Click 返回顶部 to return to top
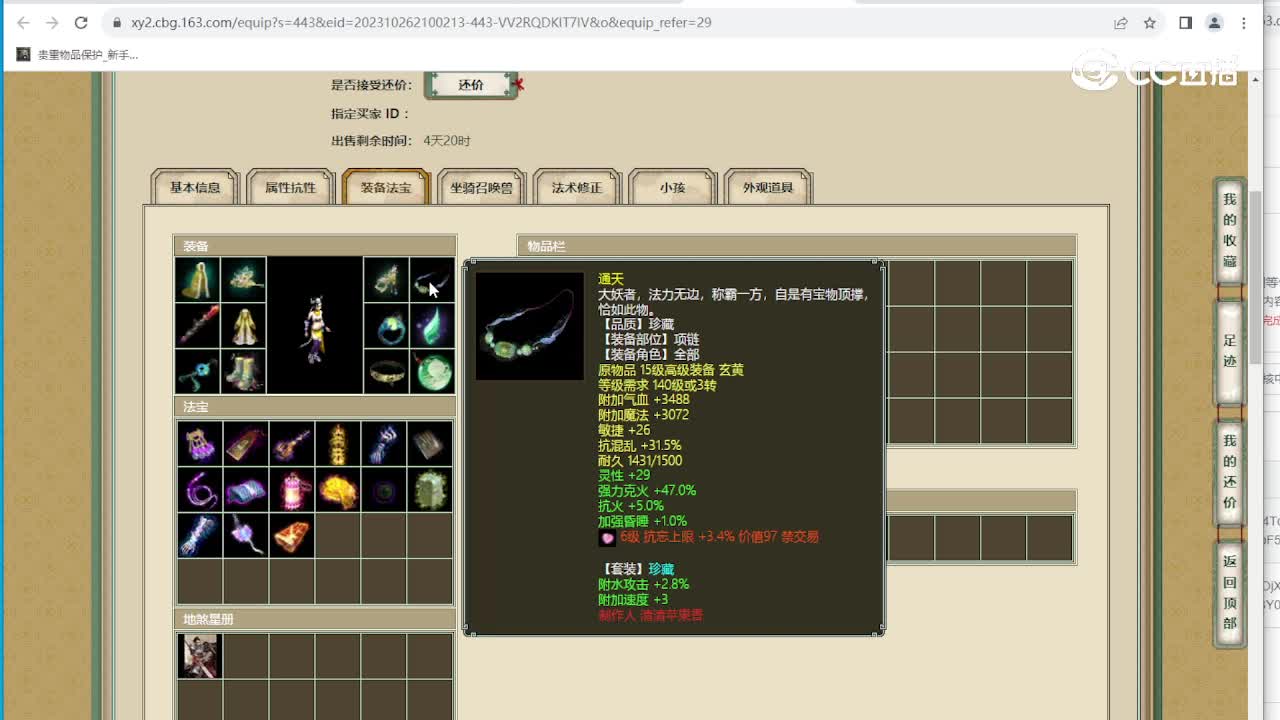 [1229, 592]
